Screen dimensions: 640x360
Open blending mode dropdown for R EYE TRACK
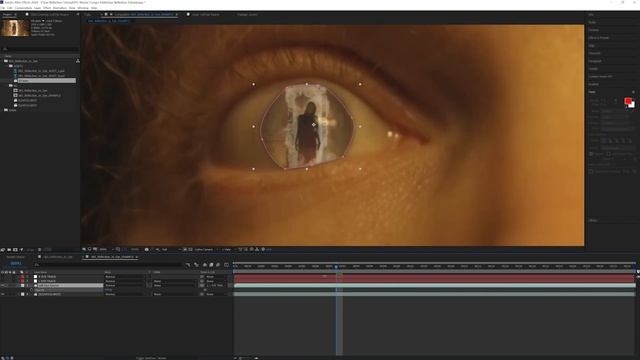pos(125,277)
